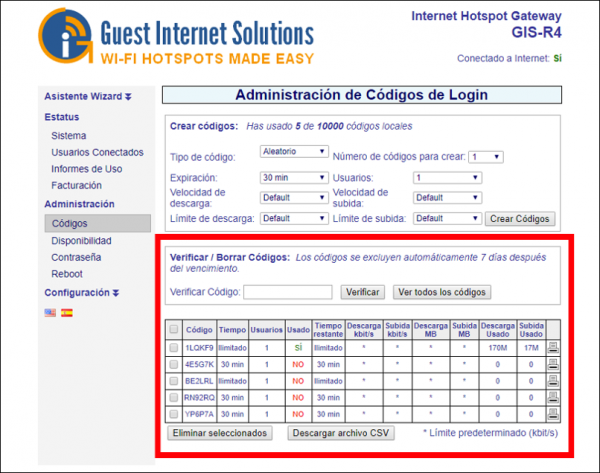The width and height of the screenshot is (600, 473).
Task: Click code 4E5G7K in the table
Action: pyautogui.click(x=199, y=364)
